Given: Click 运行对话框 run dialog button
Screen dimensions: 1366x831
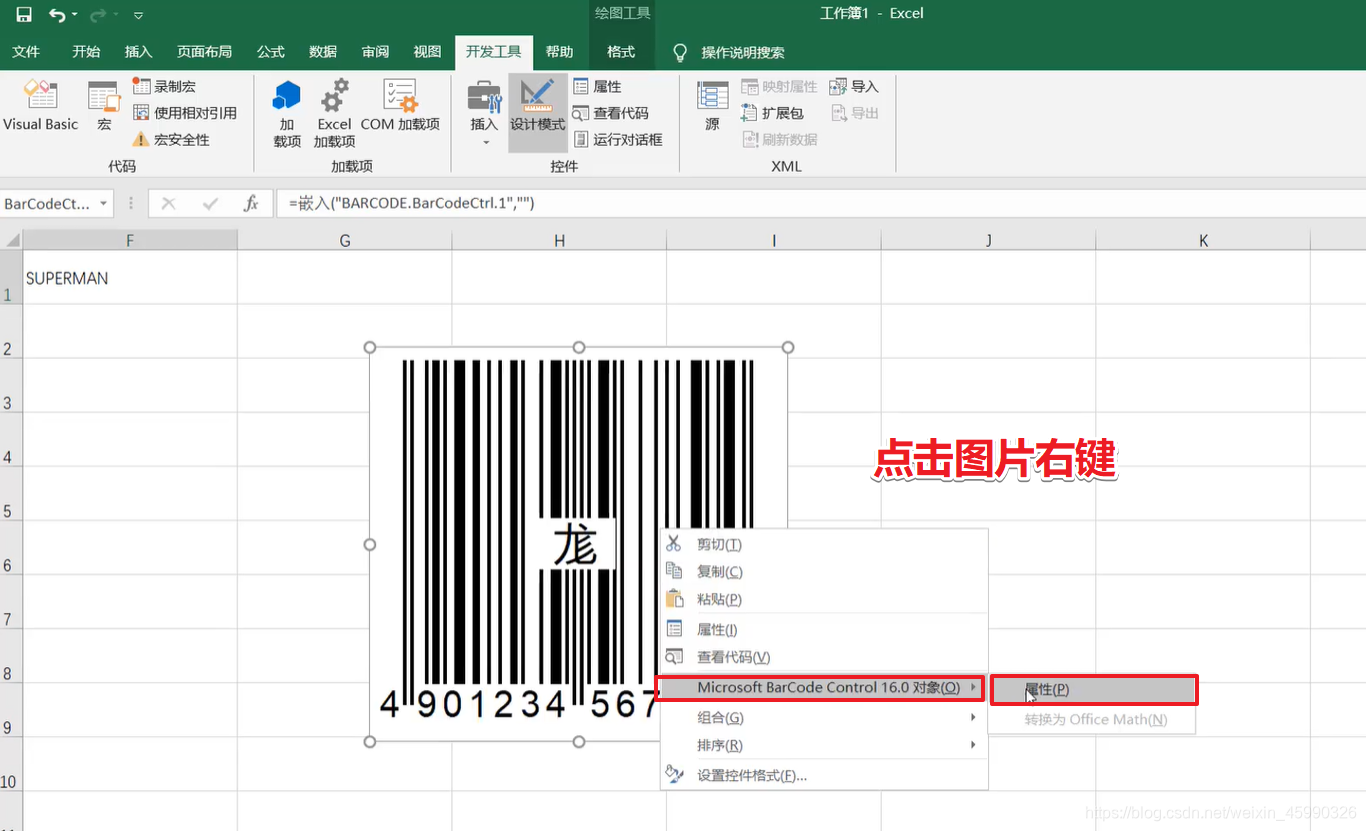Looking at the screenshot, I should pos(618,140).
